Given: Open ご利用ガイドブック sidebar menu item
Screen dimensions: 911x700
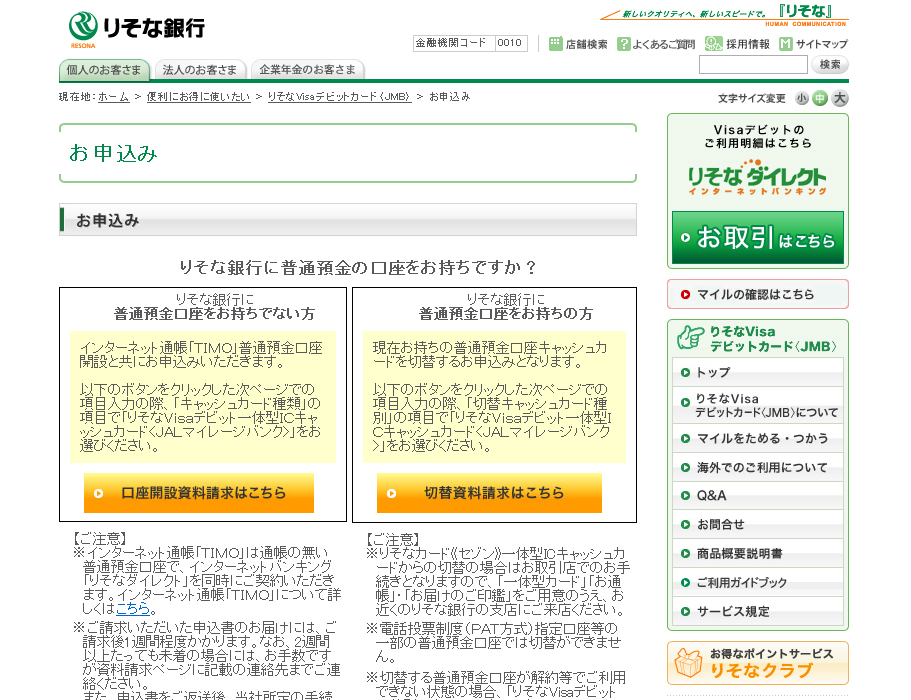Looking at the screenshot, I should (x=758, y=583).
